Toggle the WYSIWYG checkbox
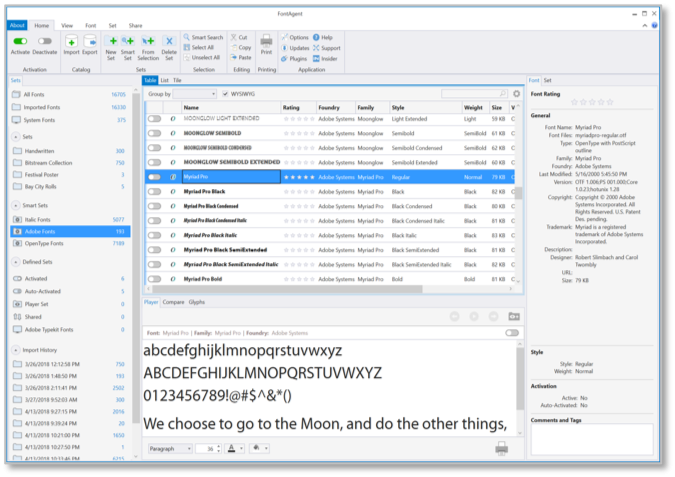Screen dimensions: 675x477 (225, 94)
